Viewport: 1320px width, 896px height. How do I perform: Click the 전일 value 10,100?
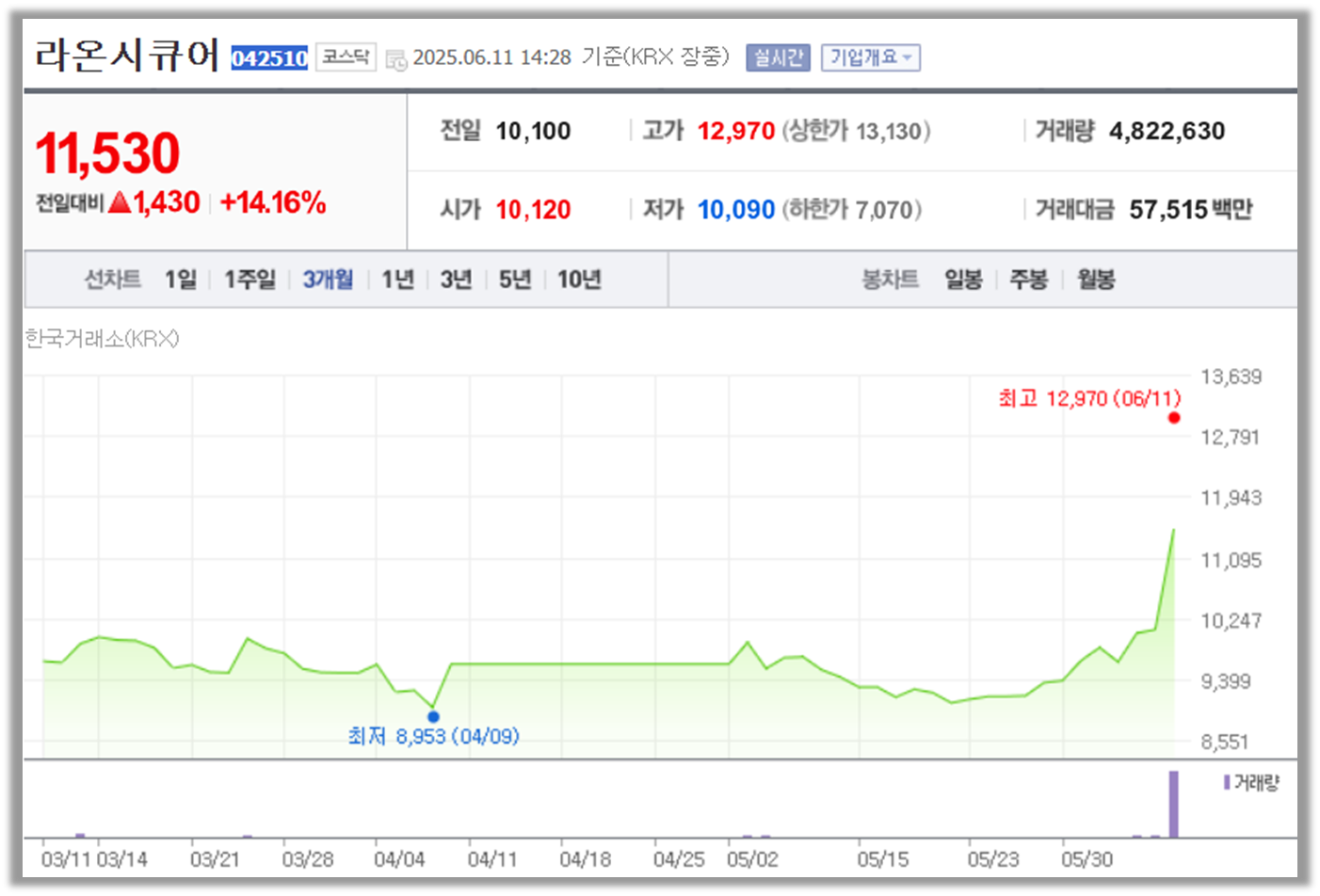click(533, 132)
